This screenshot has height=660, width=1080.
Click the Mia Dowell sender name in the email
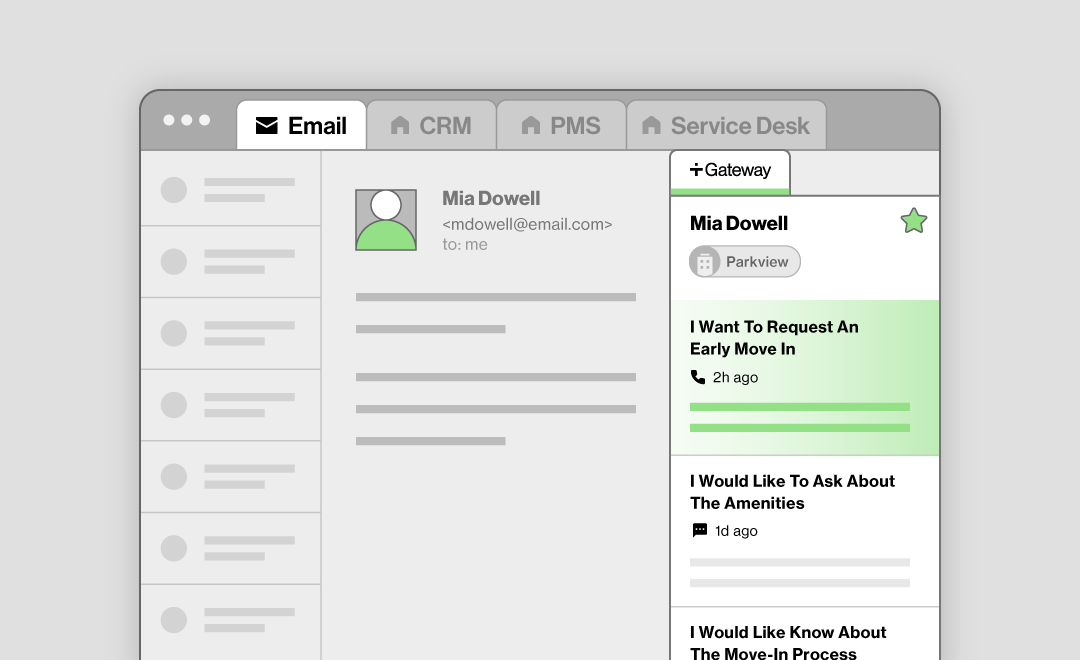coord(491,198)
